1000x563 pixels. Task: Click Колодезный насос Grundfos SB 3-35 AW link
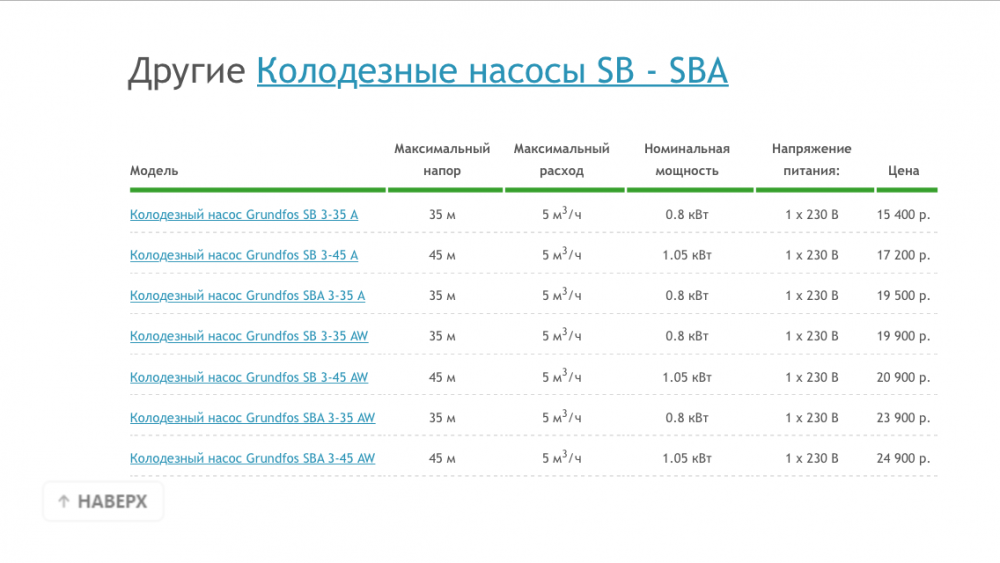click(249, 336)
